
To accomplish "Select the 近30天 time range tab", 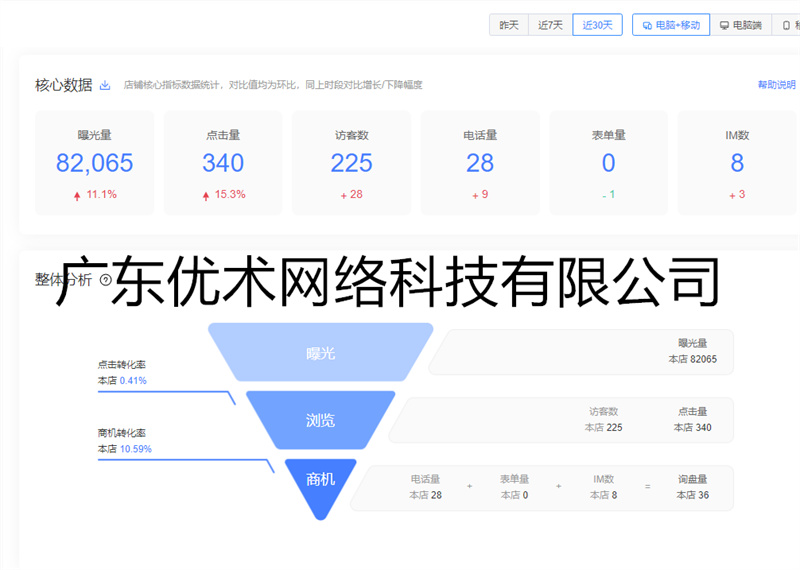I will point(597,25).
